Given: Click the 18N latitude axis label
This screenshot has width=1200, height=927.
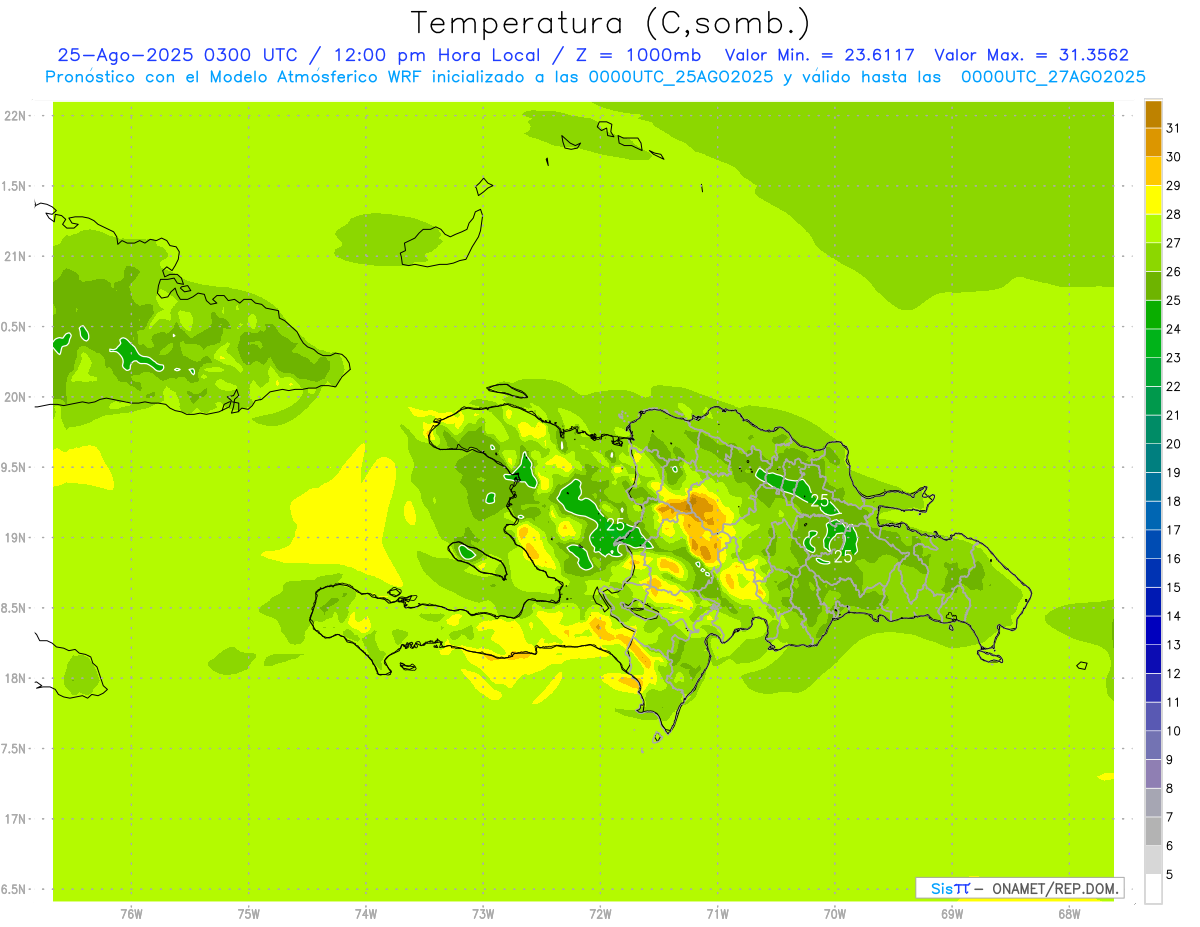Looking at the screenshot, I should [15, 679].
